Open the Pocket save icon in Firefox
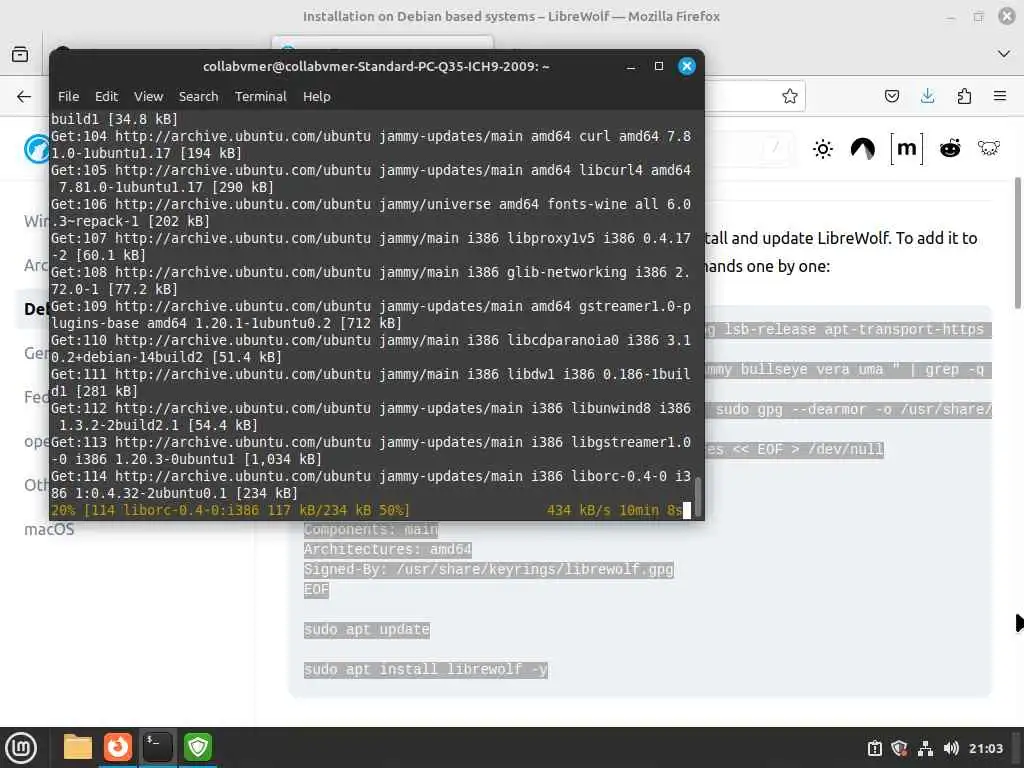The width and height of the screenshot is (1024, 768). (891, 97)
